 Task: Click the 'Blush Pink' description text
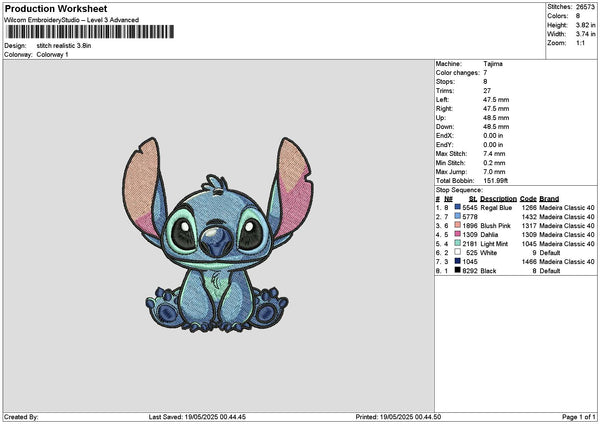pyautogui.click(x=496, y=226)
